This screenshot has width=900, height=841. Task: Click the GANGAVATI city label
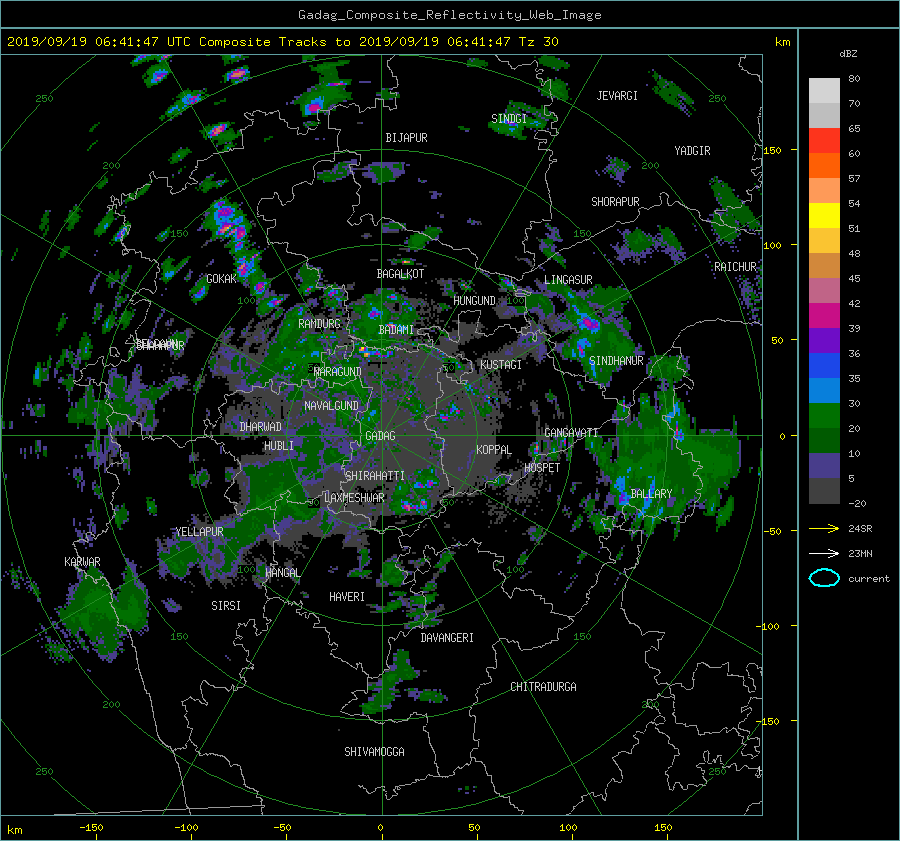pos(571,432)
